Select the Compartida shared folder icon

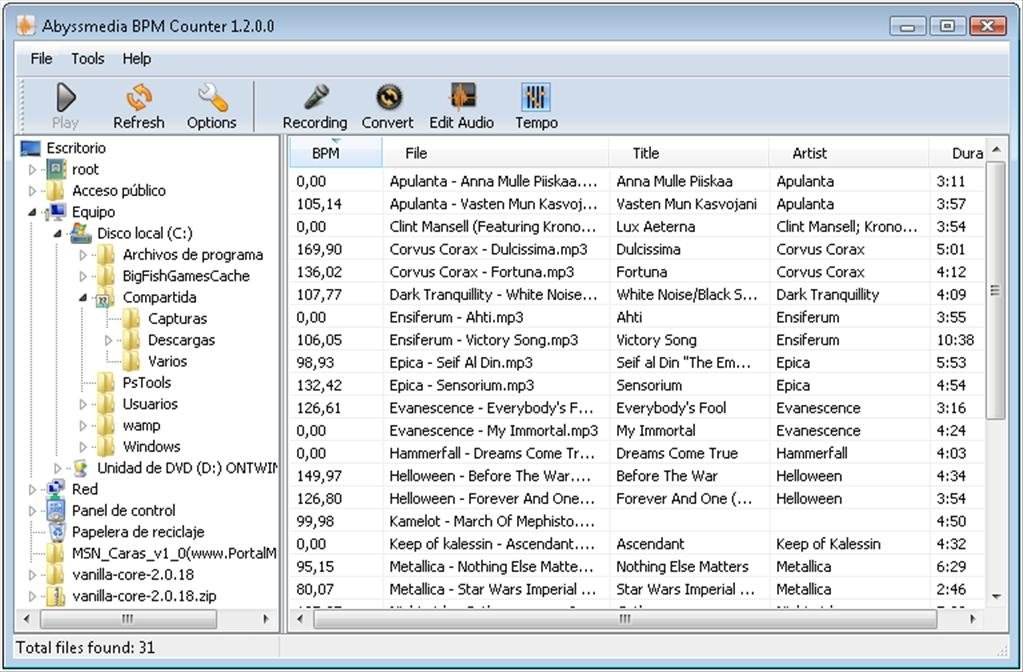pos(105,298)
